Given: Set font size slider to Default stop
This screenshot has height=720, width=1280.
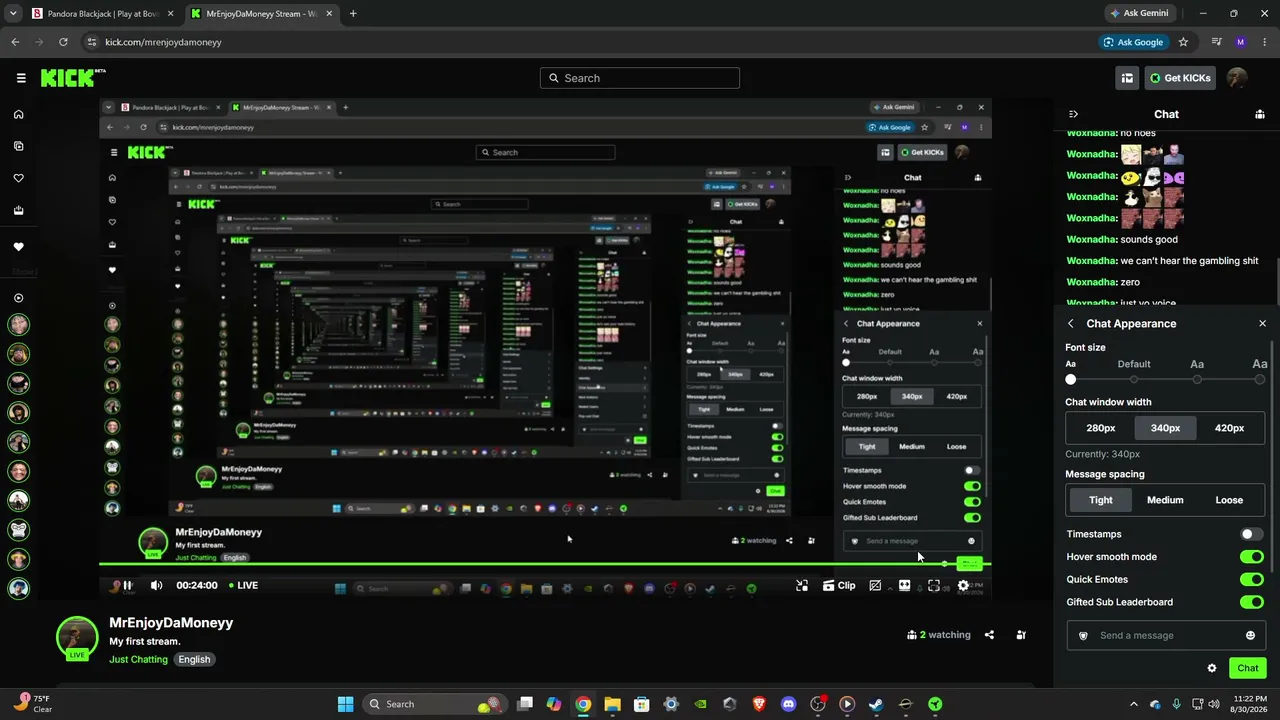Looking at the screenshot, I should (x=1134, y=380).
